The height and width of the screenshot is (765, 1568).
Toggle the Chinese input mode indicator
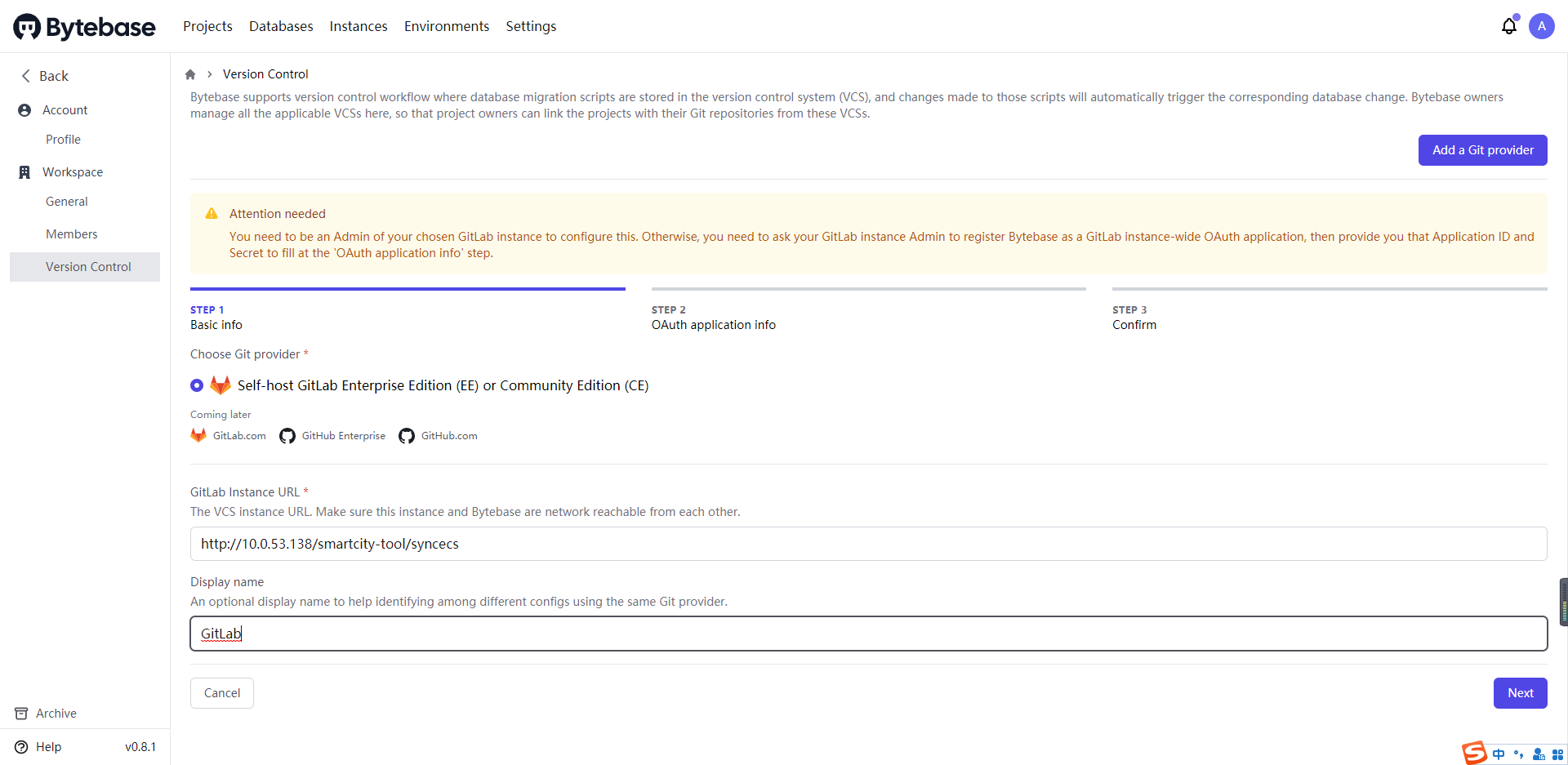tap(1499, 754)
